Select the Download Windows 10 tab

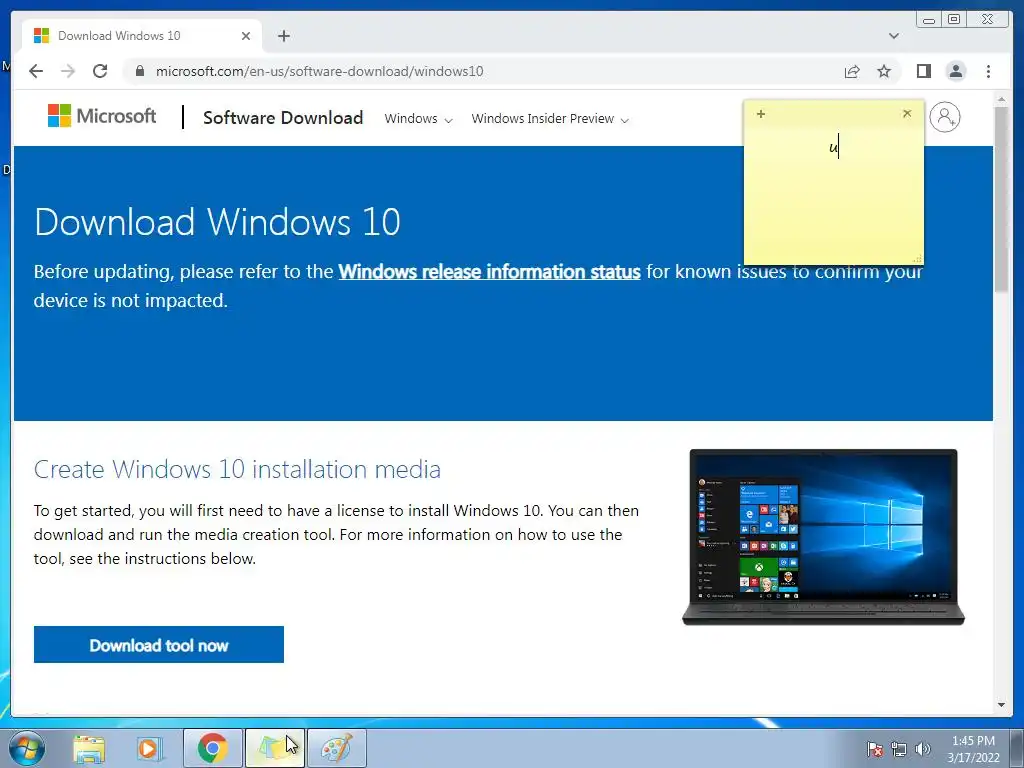pyautogui.click(x=142, y=36)
